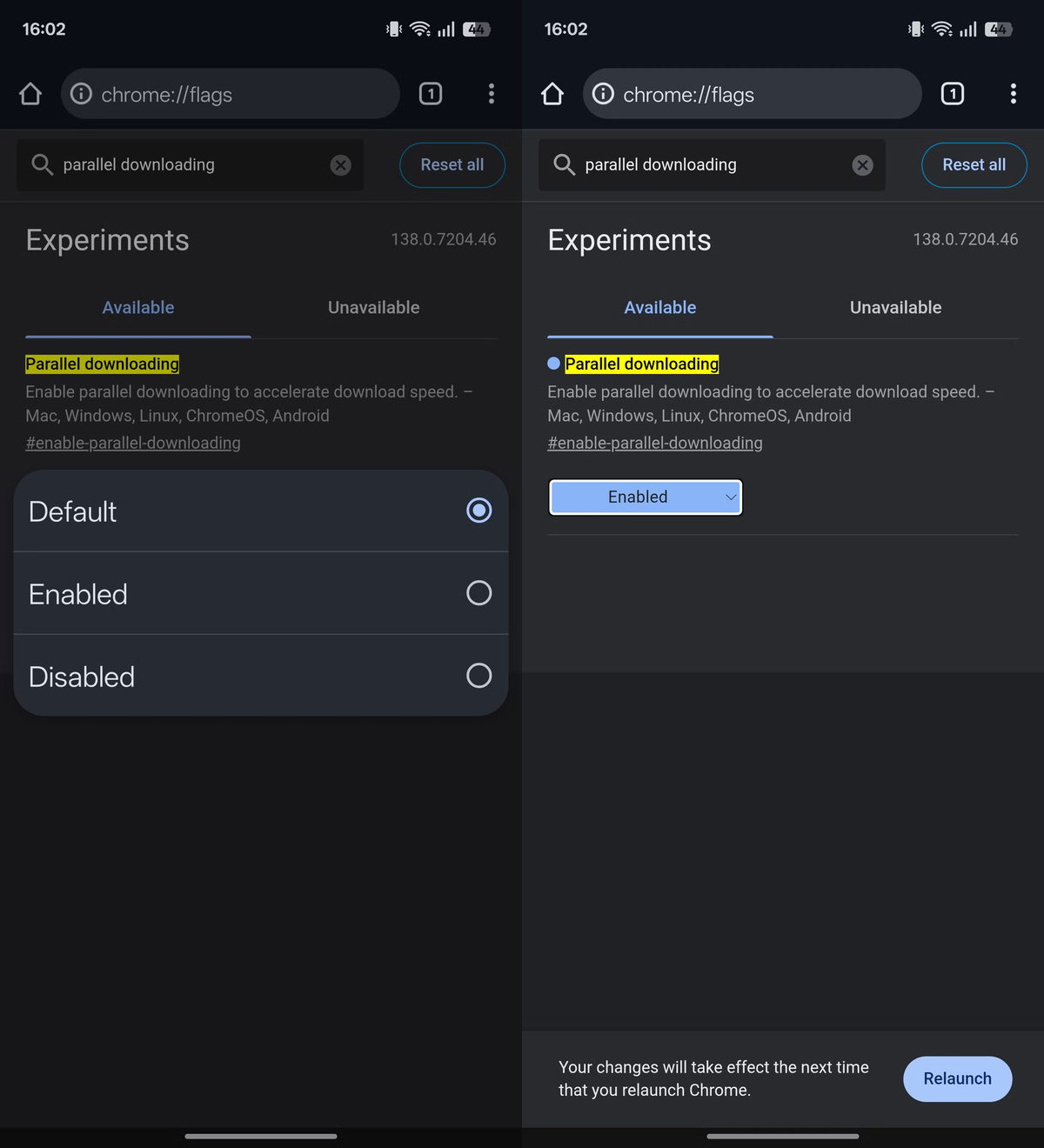Switch to Unavailable tab in right screen

point(896,308)
